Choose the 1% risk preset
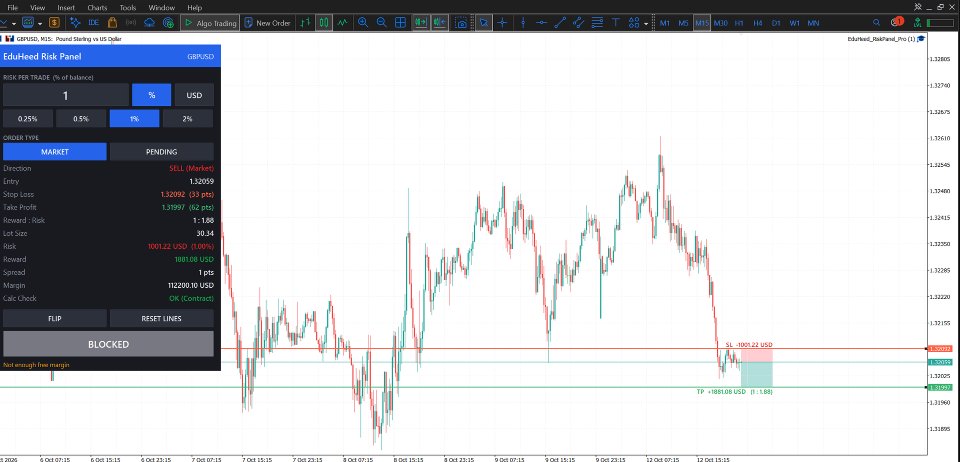The image size is (960, 462). tap(134, 119)
